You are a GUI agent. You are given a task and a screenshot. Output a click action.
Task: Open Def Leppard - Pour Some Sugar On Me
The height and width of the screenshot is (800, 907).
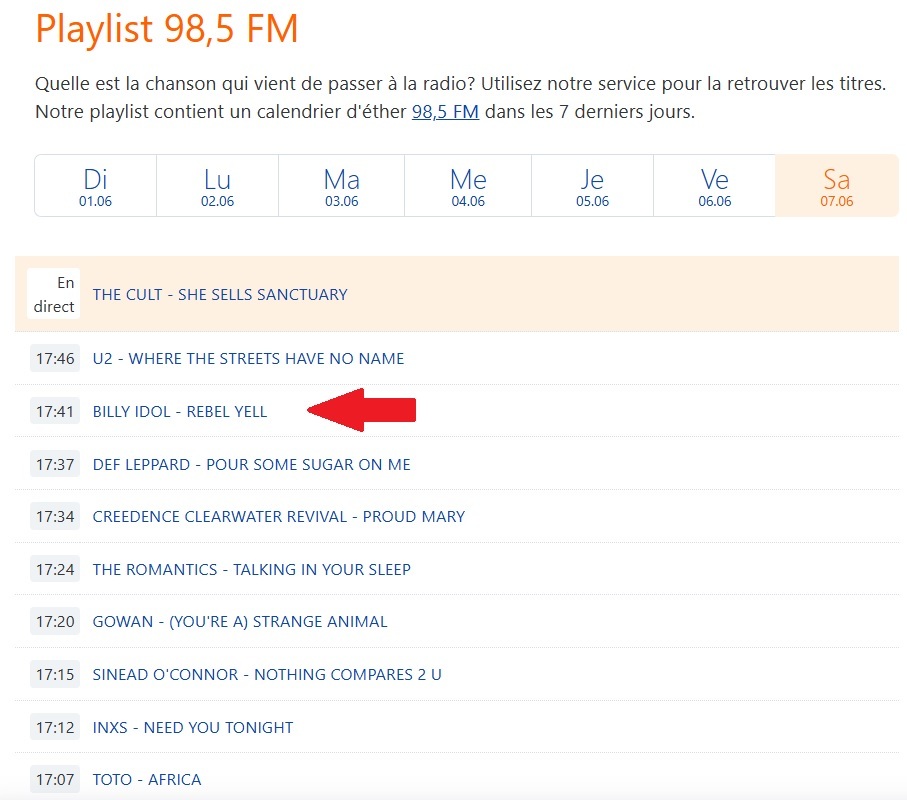pyautogui.click(x=251, y=464)
